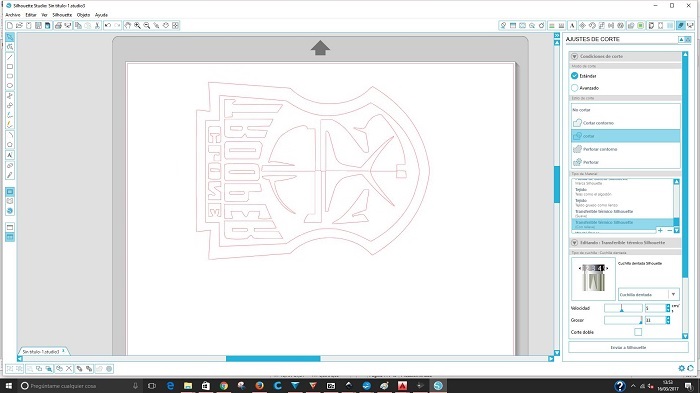This screenshot has height=393, width=700.
Task: Select the Edit points tool
Action: click(x=10, y=47)
